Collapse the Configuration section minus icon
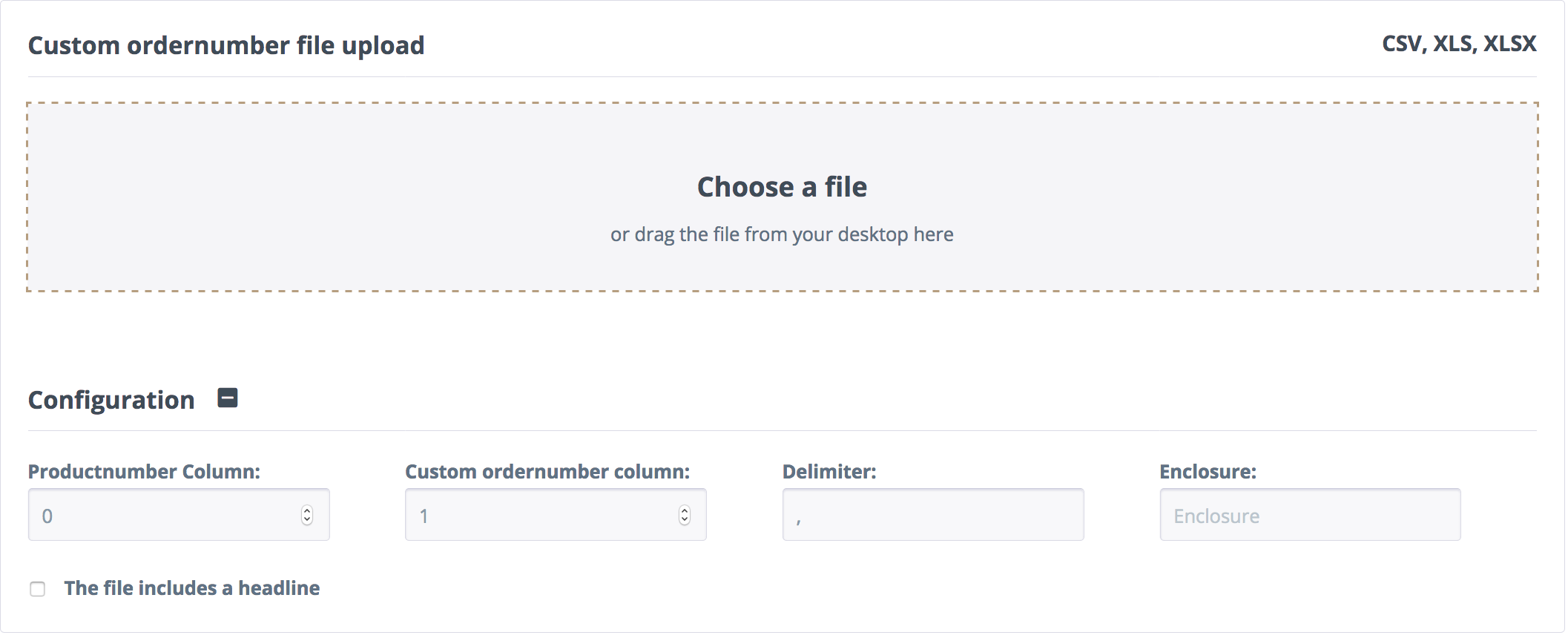 [x=228, y=398]
